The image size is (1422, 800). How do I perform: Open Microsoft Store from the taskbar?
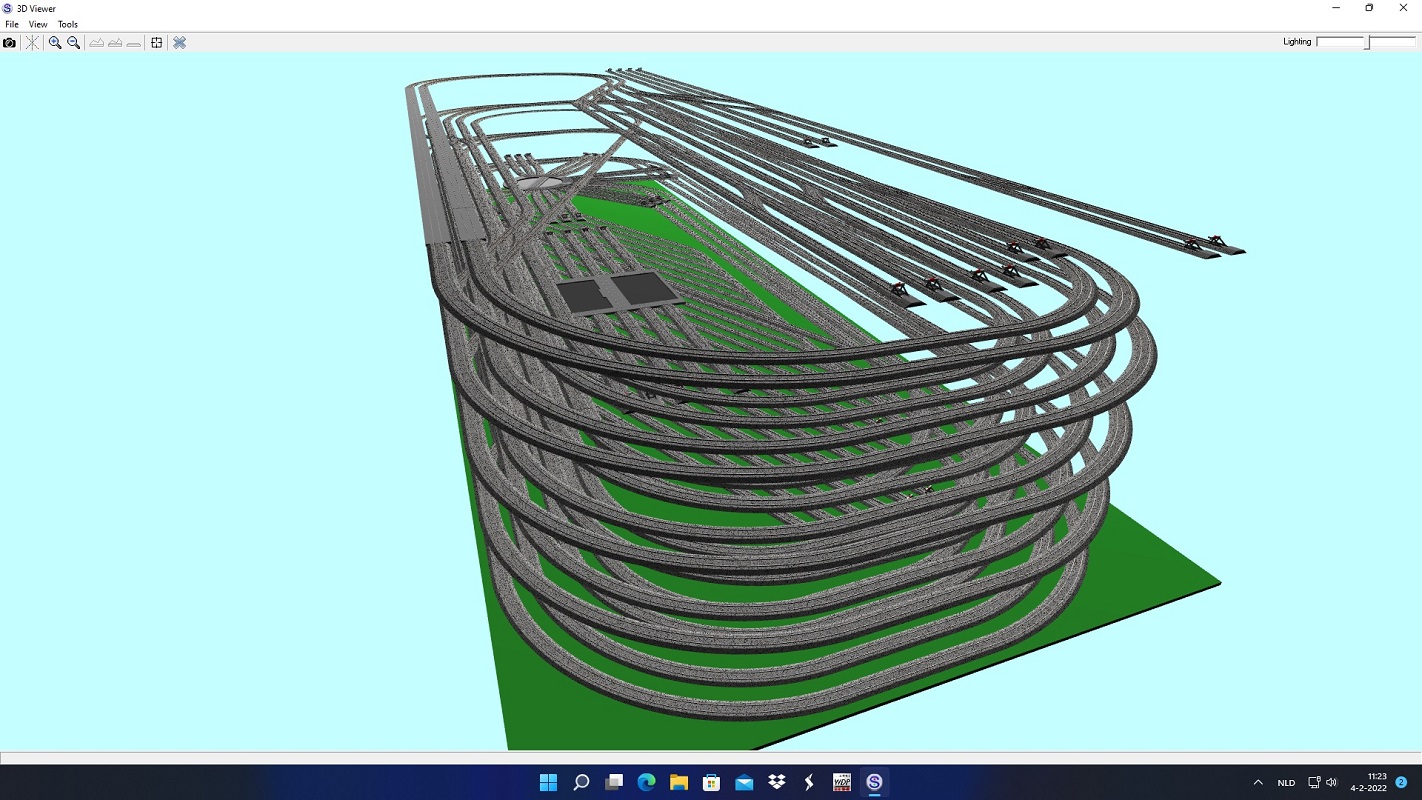(711, 782)
